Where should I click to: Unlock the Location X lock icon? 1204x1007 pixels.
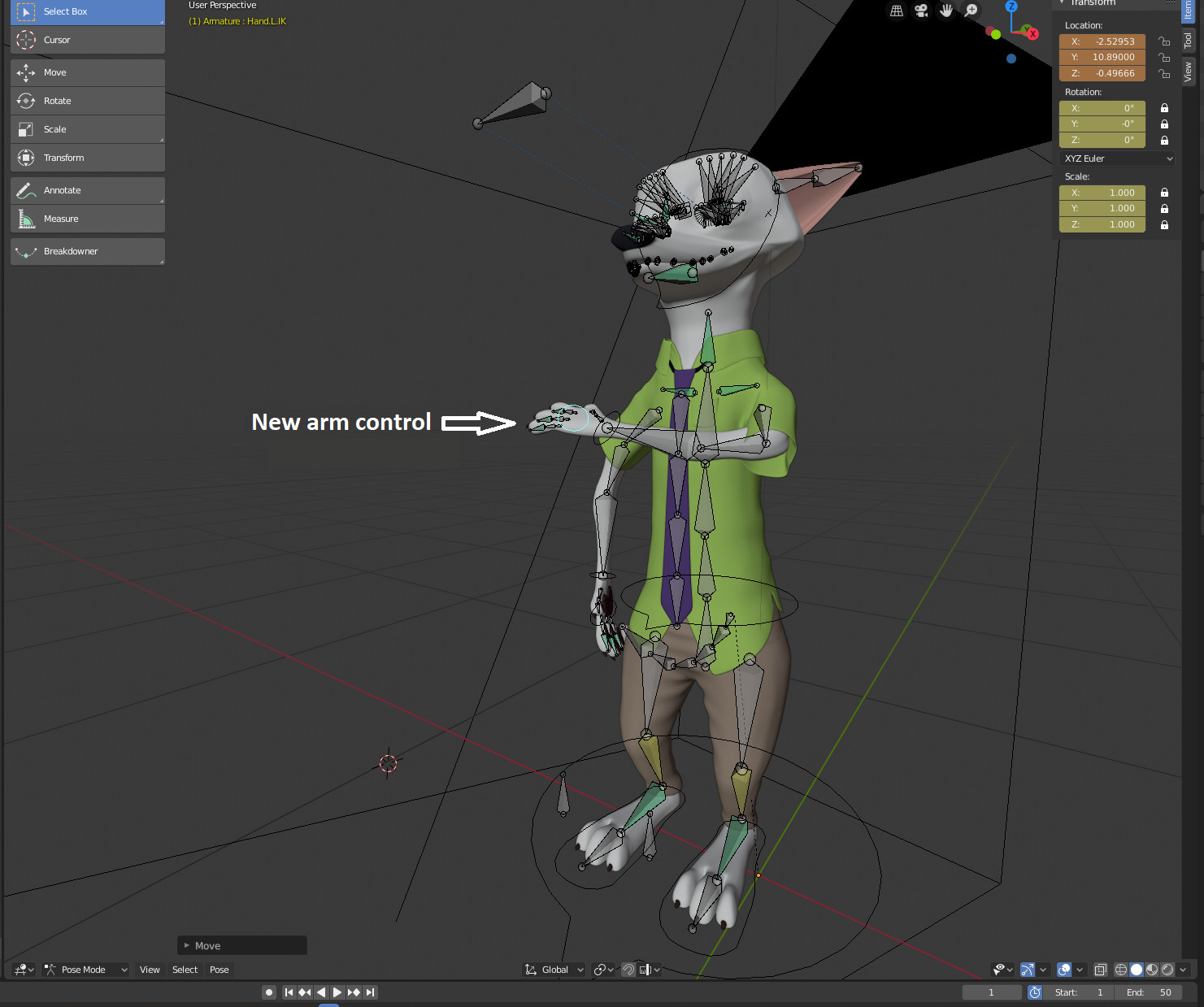click(1163, 41)
